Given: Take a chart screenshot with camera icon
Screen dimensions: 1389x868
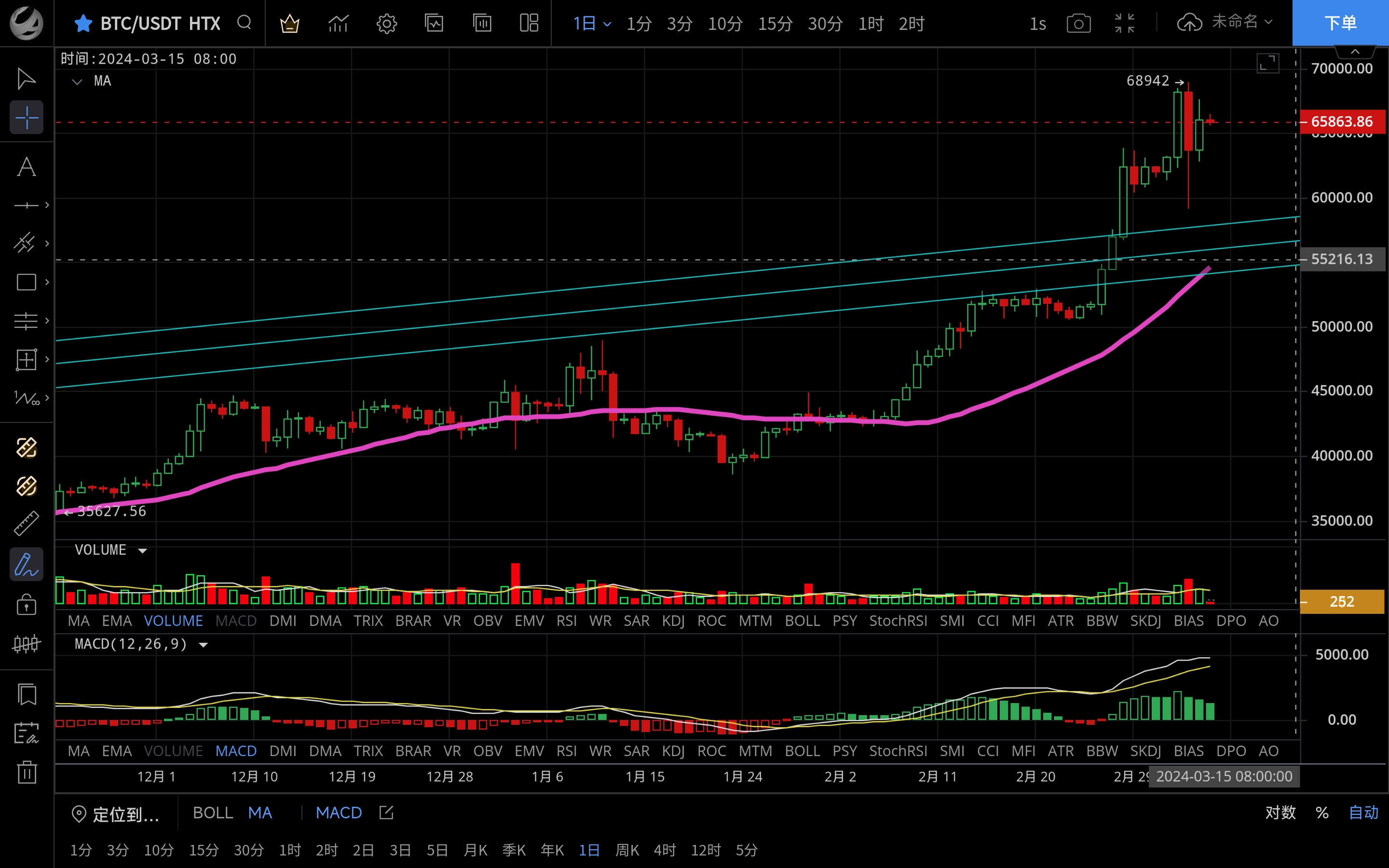Looking at the screenshot, I should point(1078,24).
